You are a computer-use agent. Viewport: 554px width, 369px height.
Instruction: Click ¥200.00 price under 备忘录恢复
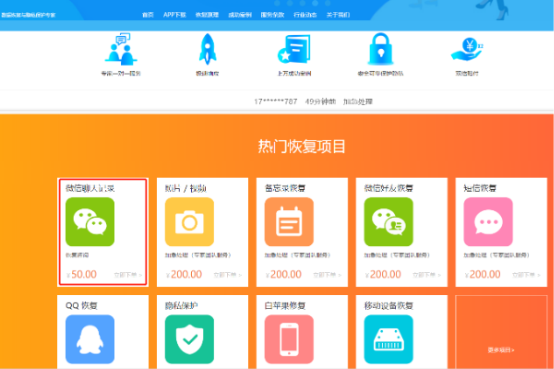(283, 274)
